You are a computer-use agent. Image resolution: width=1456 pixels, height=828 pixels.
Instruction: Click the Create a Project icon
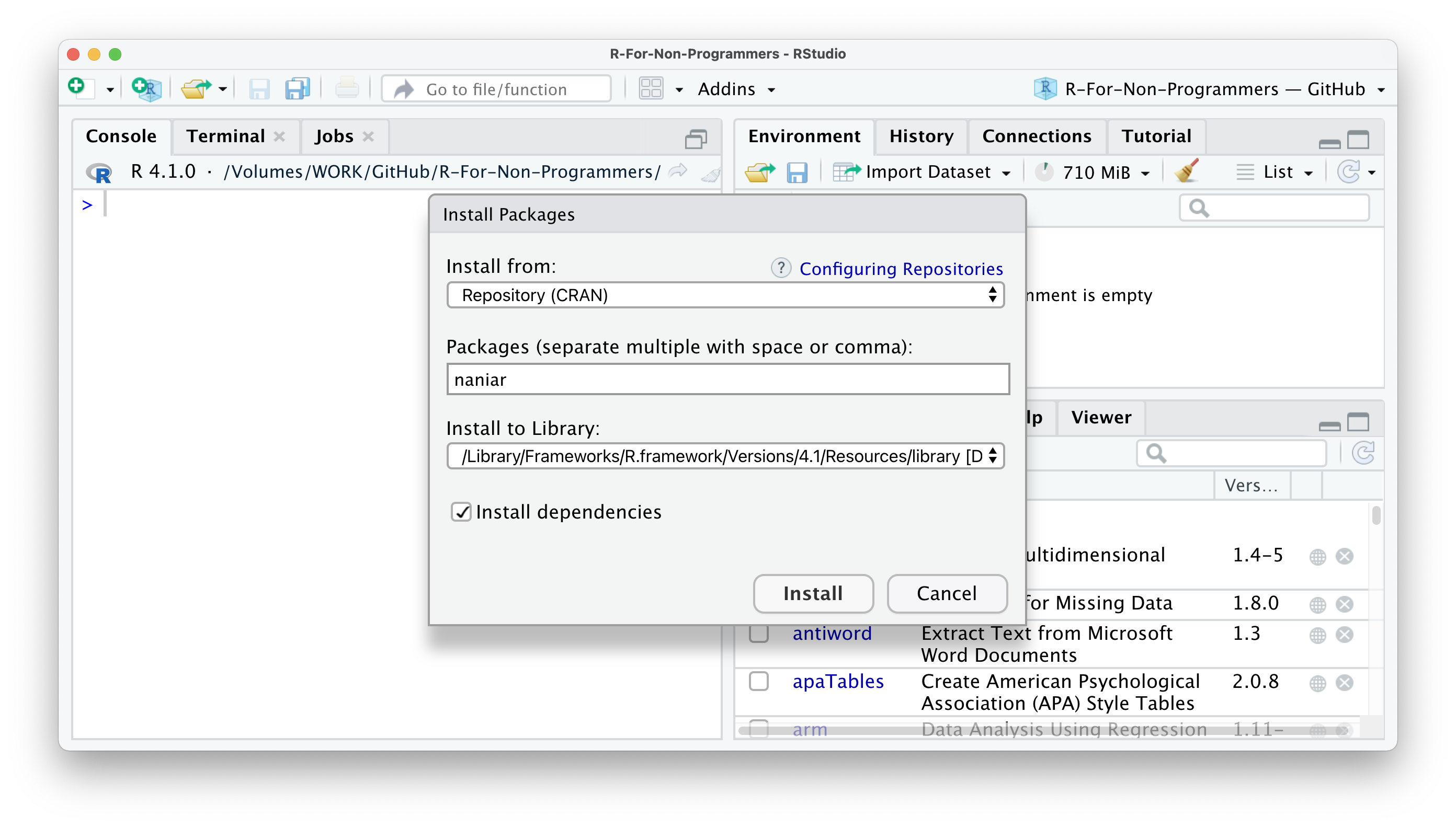click(x=147, y=89)
